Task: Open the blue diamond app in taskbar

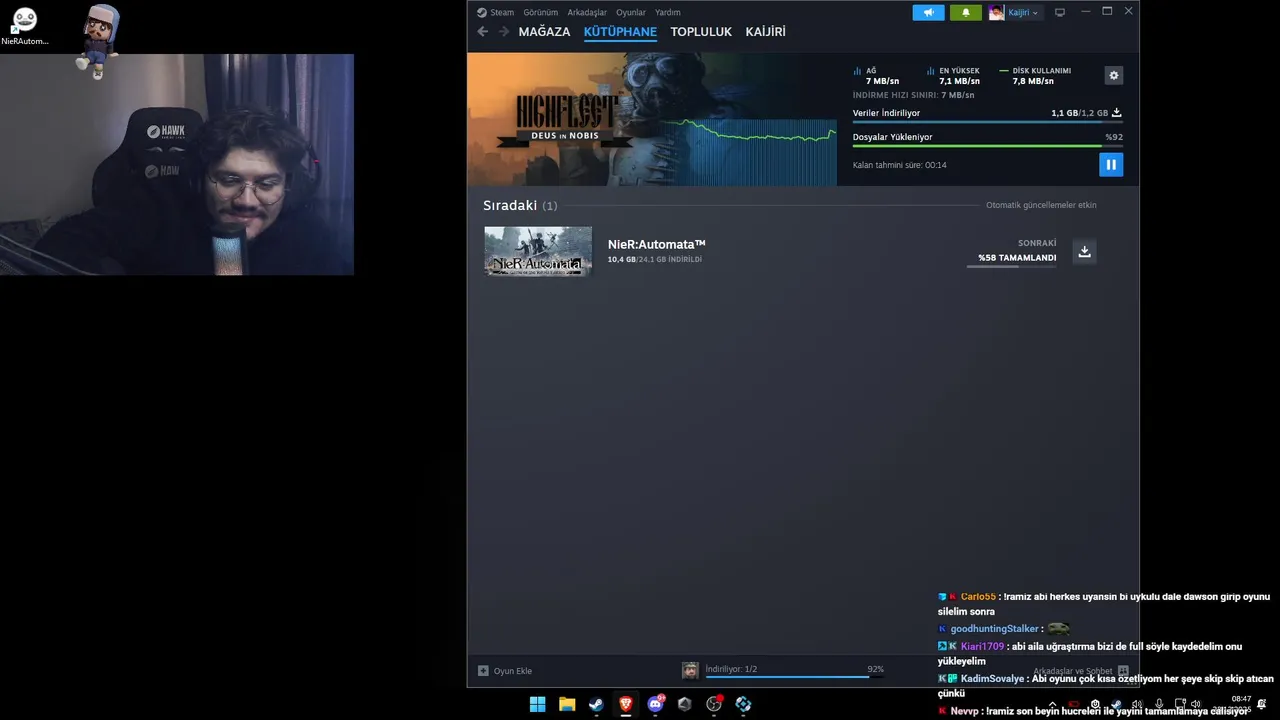Action: (743, 704)
